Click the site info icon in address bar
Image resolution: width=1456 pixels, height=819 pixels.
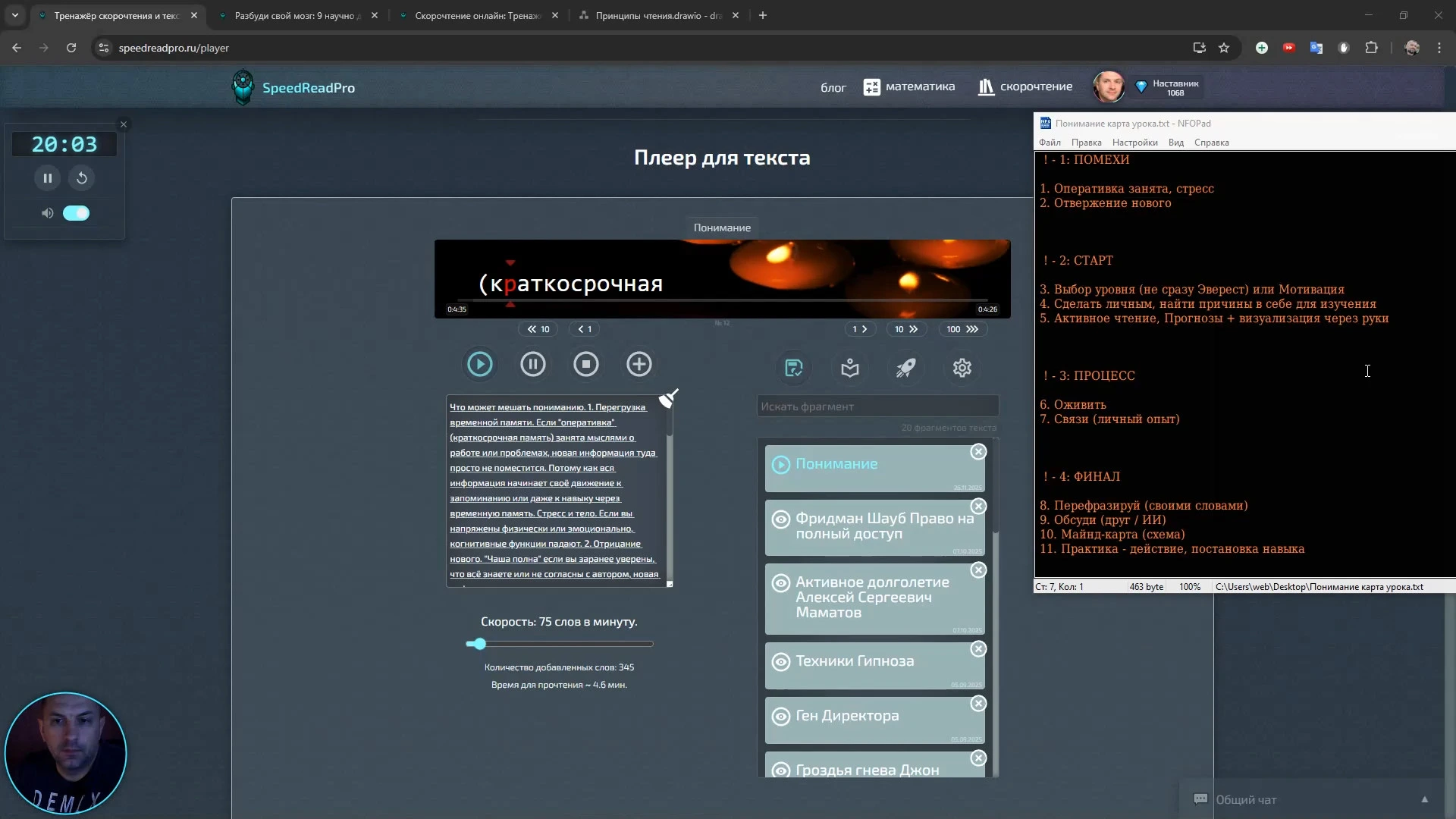pos(104,48)
